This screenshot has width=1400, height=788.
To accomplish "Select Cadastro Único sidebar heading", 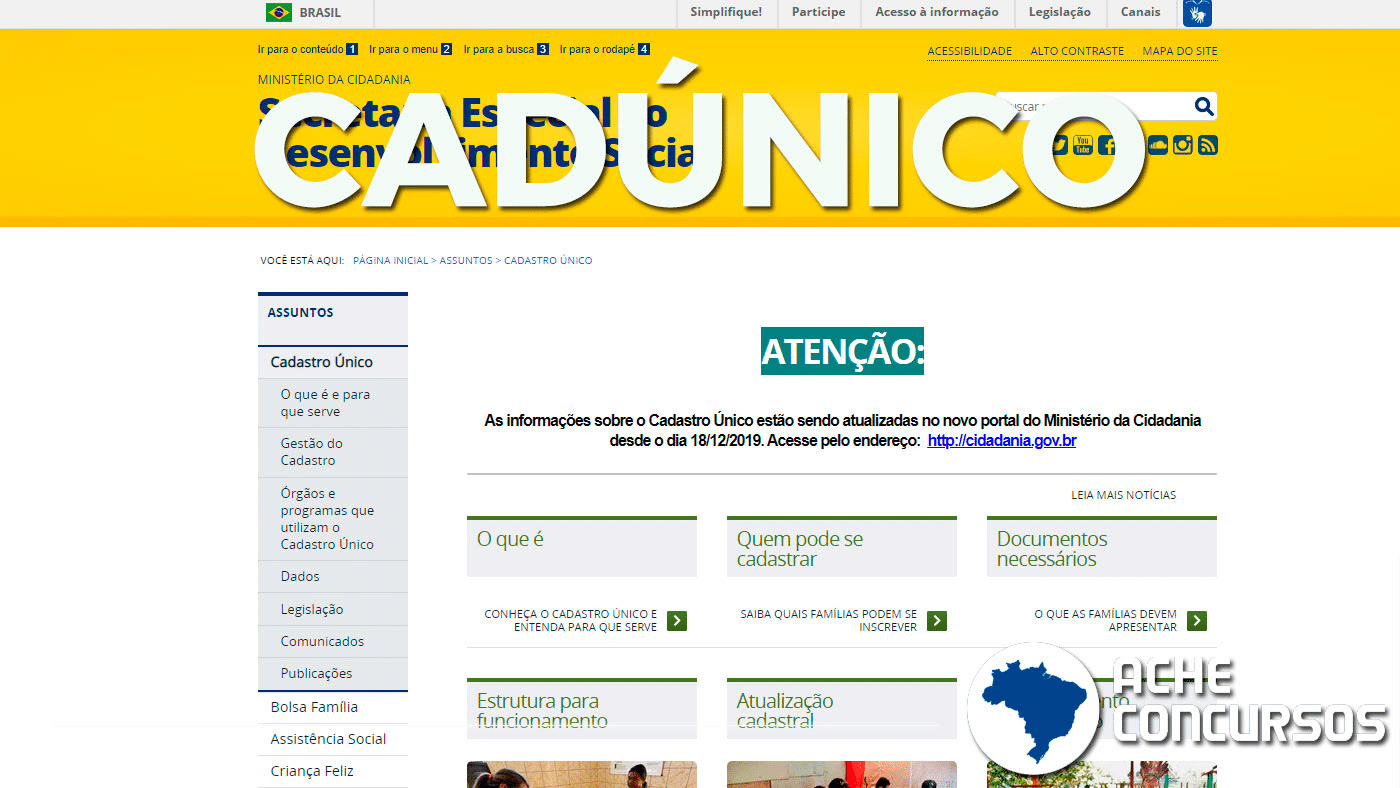I will click(x=321, y=362).
